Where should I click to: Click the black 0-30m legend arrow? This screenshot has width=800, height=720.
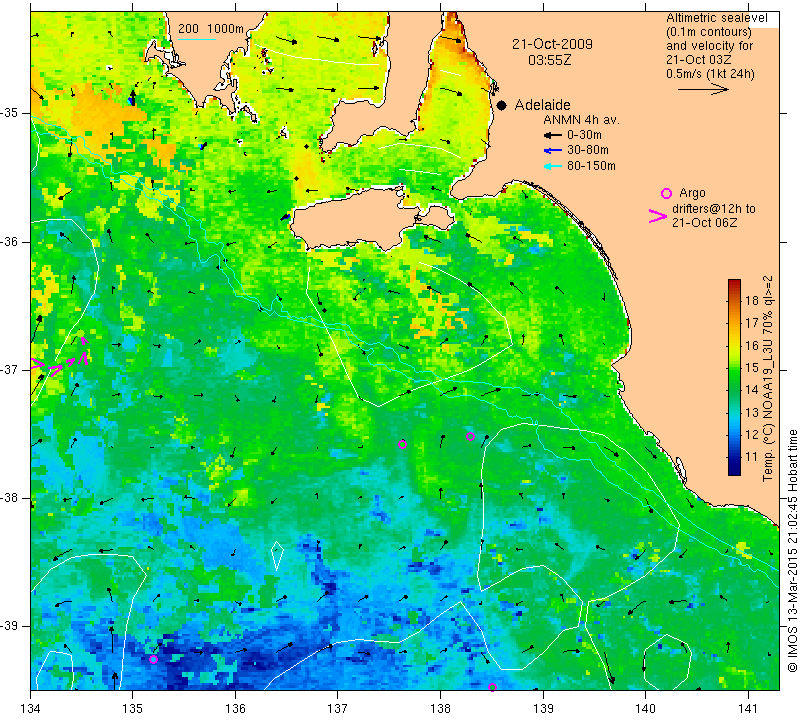[x=553, y=135]
